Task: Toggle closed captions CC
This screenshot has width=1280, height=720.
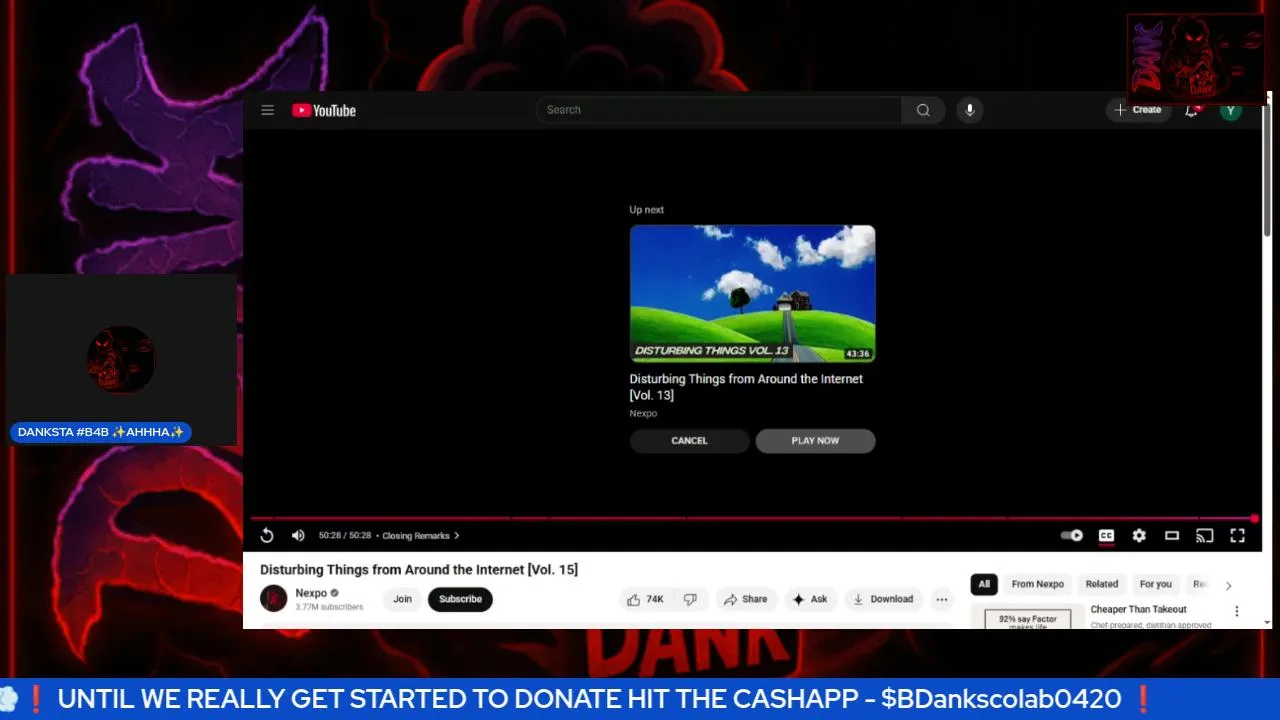Action: tap(1106, 536)
